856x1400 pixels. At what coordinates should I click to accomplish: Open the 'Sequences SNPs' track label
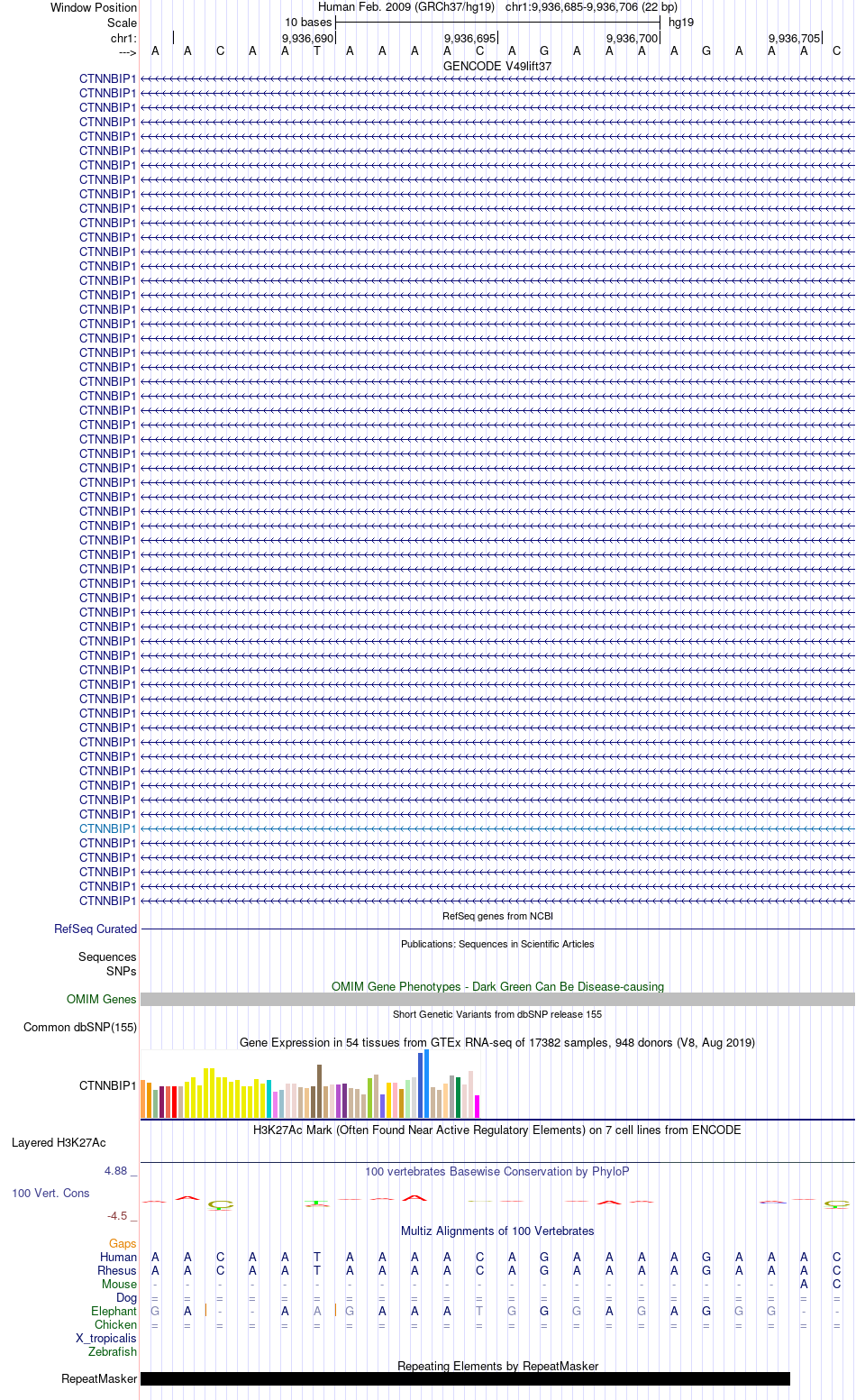click(x=107, y=964)
